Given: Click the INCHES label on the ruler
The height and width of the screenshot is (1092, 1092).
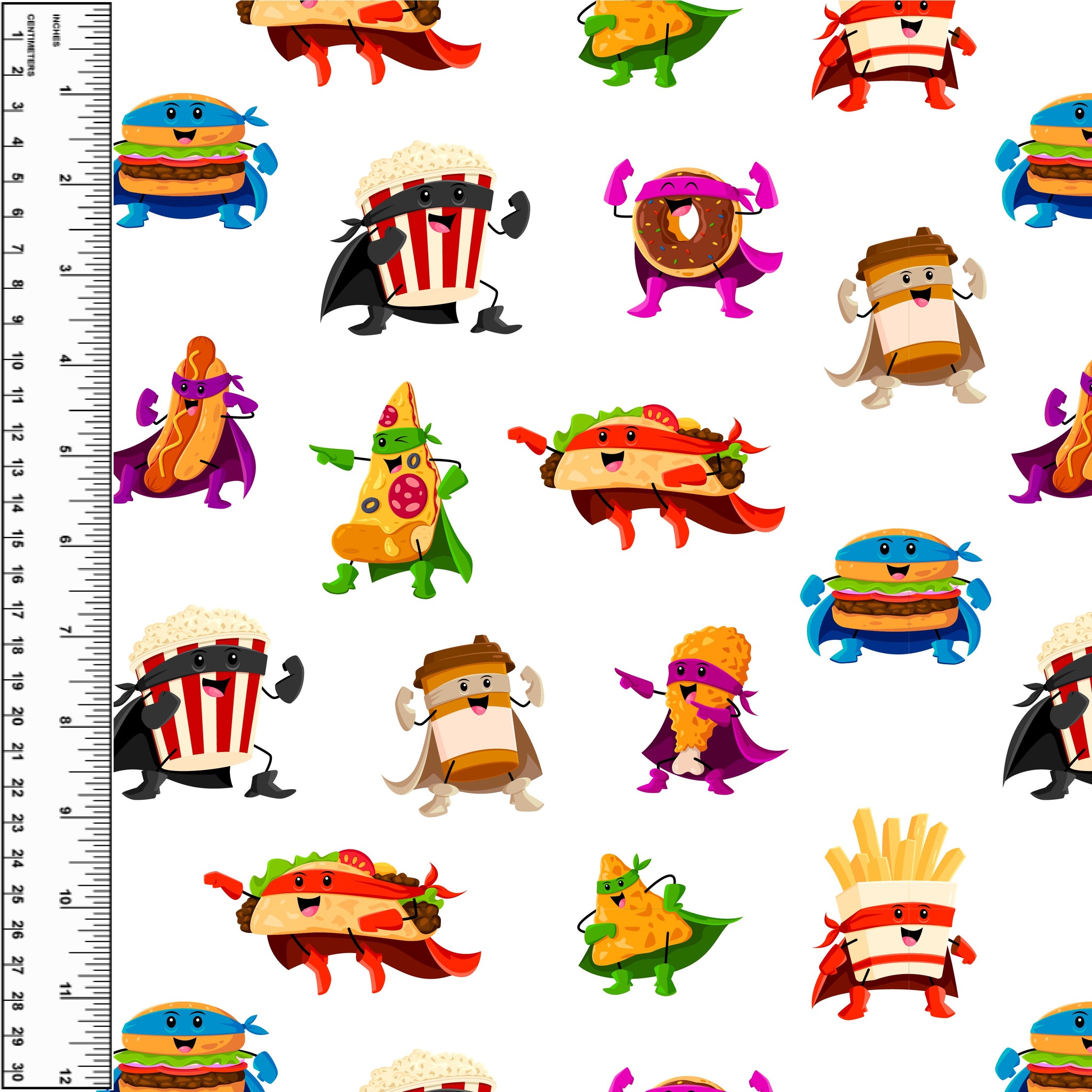Looking at the screenshot, I should tap(56, 31).
